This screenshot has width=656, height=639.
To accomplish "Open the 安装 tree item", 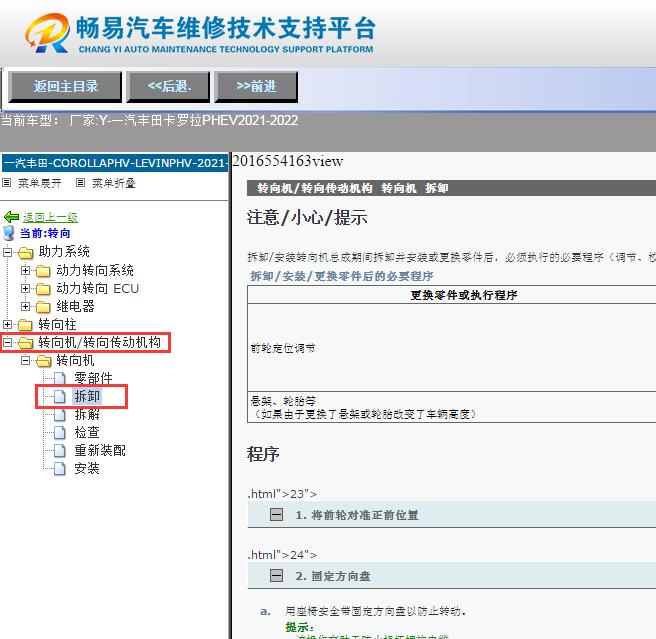I will click(x=87, y=468).
